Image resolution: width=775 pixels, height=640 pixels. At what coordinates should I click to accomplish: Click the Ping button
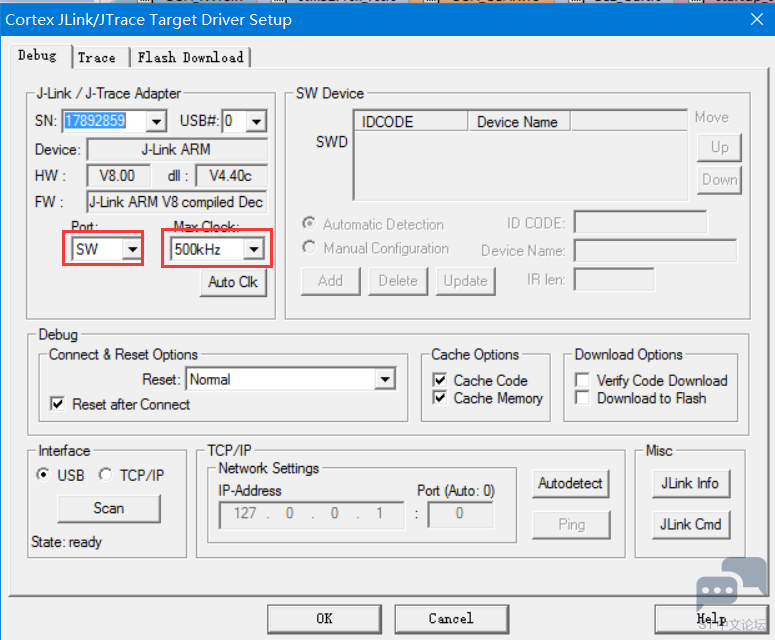coord(571,524)
